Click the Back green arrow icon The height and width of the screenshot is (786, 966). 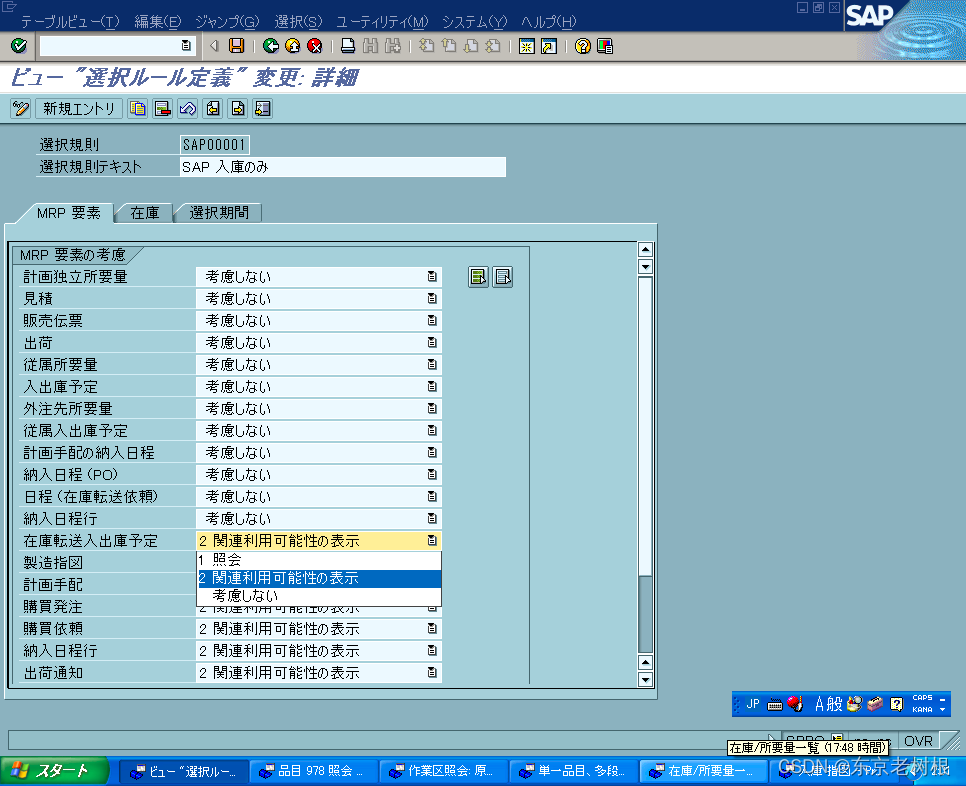tap(272, 45)
